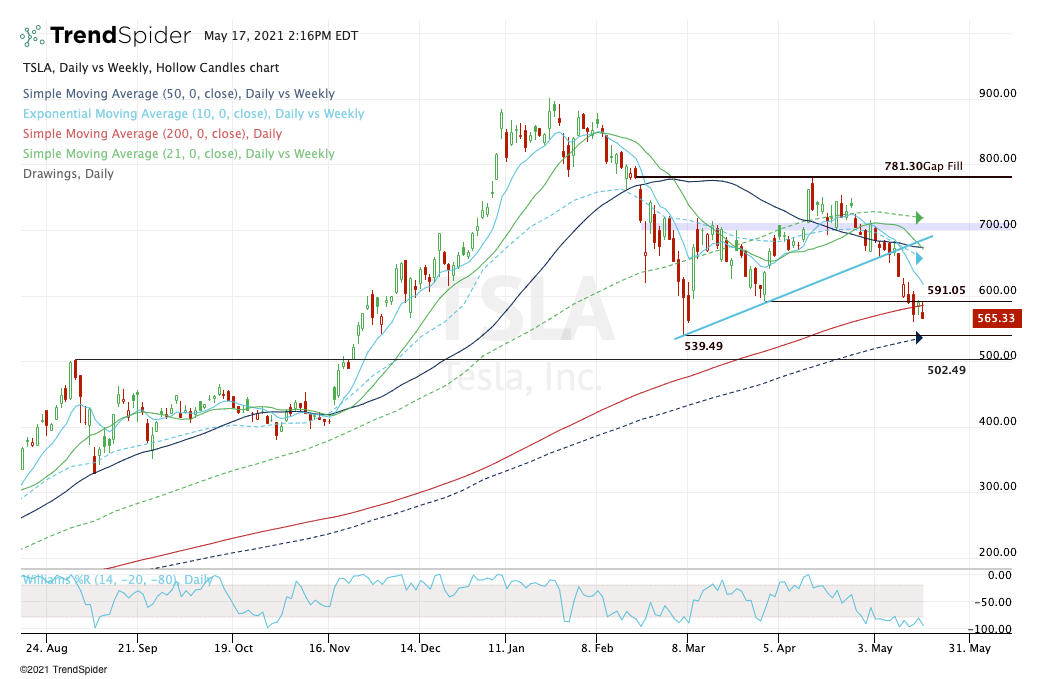
Task: Click the -50.00 Williams %R axis label
Action: pos(995,602)
